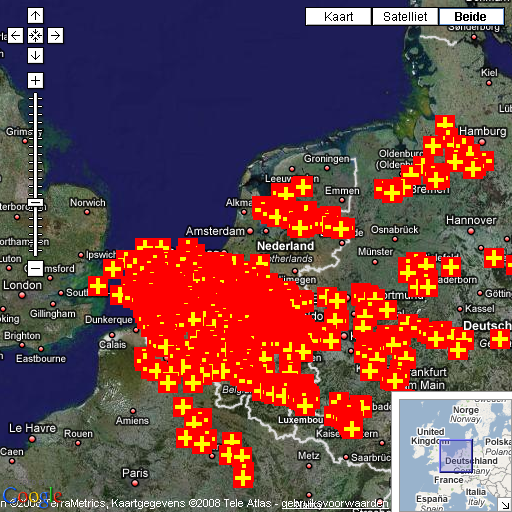Click the marker at the right edge below Deutschland
The image size is (512, 512).
tap(500, 339)
